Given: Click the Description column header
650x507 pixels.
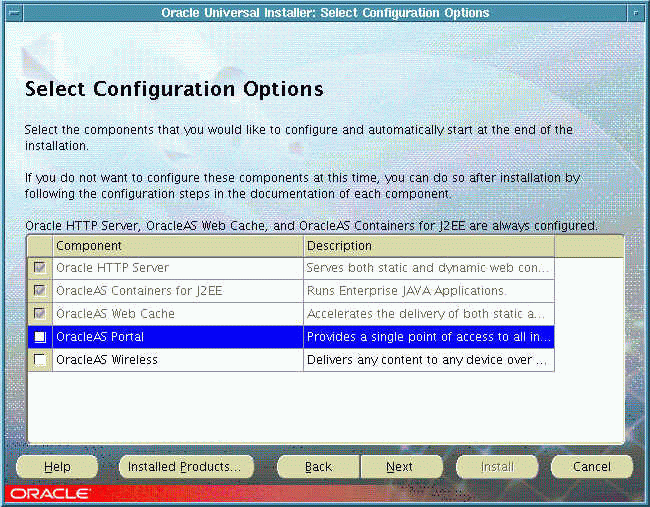Looking at the screenshot, I should click(x=429, y=246).
